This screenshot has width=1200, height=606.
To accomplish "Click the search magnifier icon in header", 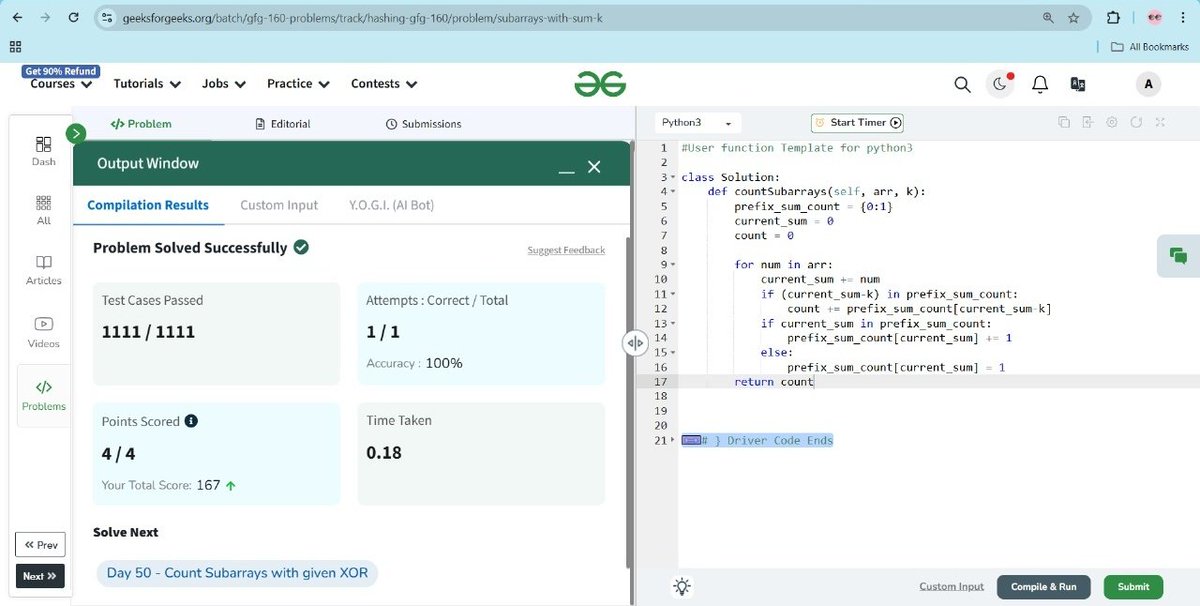I will [x=962, y=85].
